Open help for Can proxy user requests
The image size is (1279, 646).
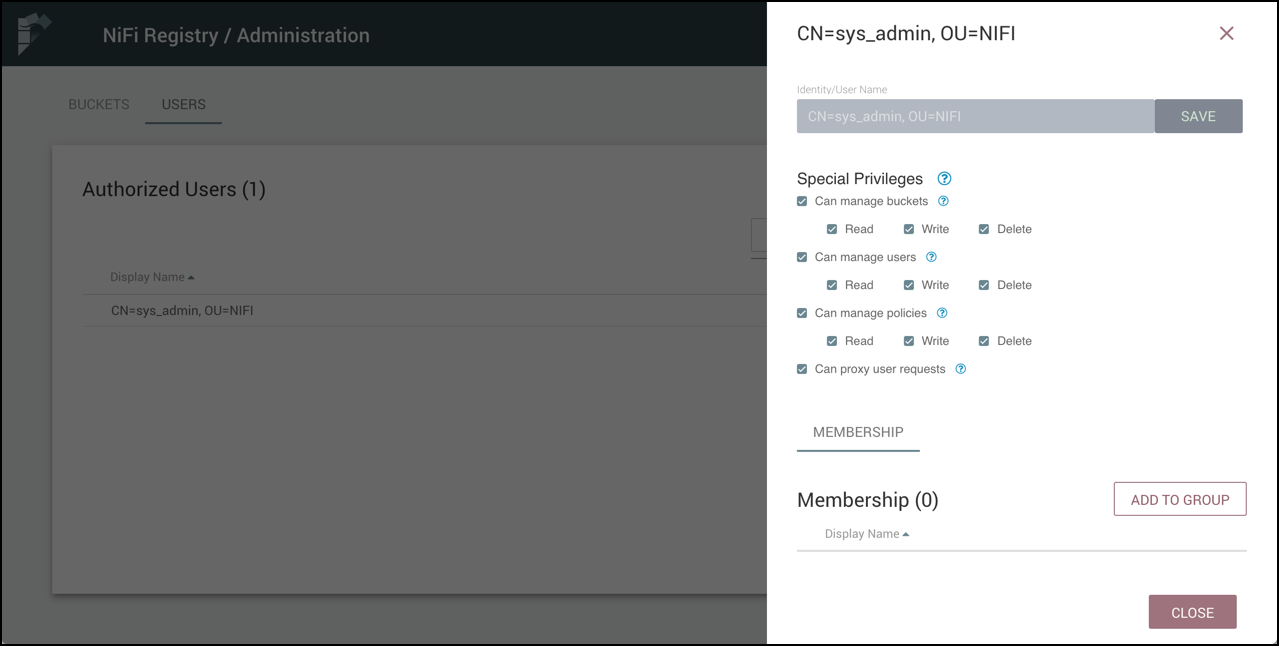point(960,368)
